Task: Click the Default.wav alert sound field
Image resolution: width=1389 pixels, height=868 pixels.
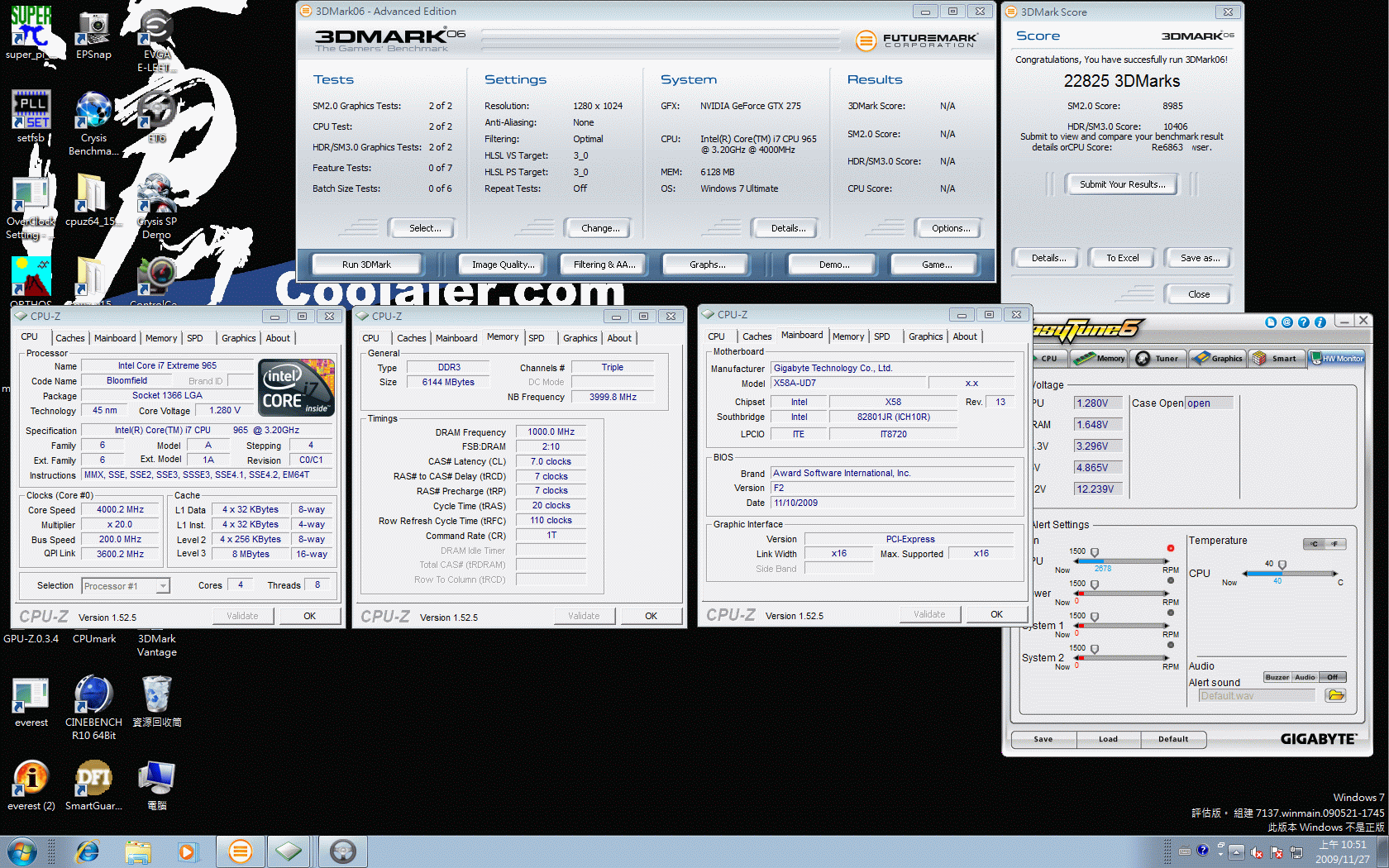Action: (x=1257, y=696)
